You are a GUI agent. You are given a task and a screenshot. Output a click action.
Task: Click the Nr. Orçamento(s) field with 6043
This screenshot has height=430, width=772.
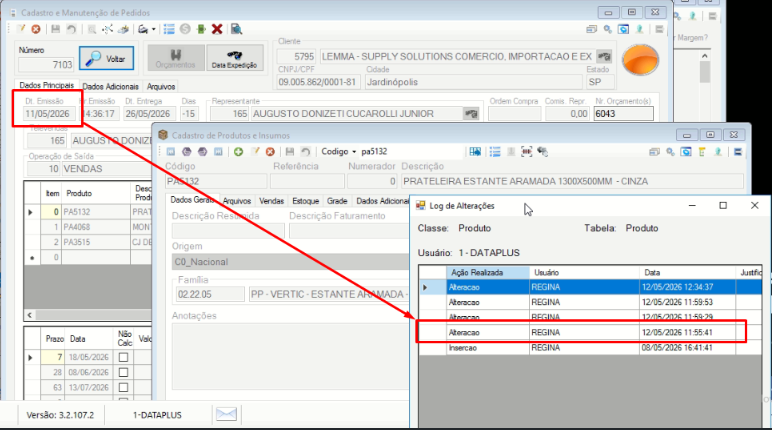[623, 114]
